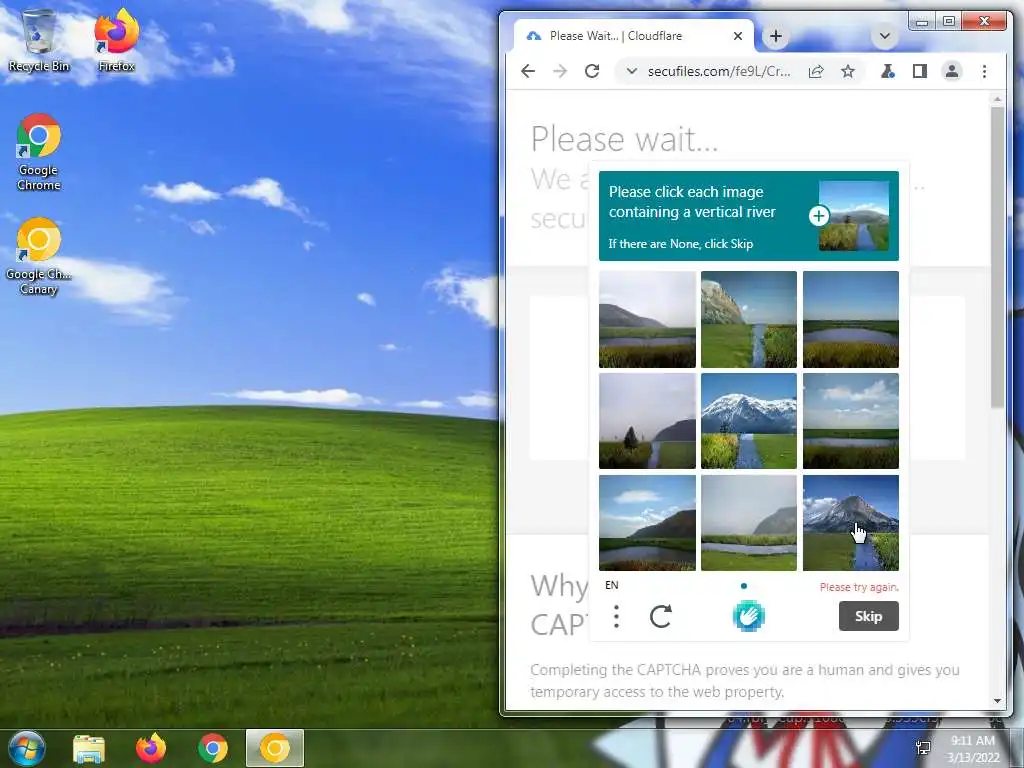The image size is (1024, 768).
Task: Open the Google Chrome Canary desktop shortcut
Action: pyautogui.click(x=39, y=256)
